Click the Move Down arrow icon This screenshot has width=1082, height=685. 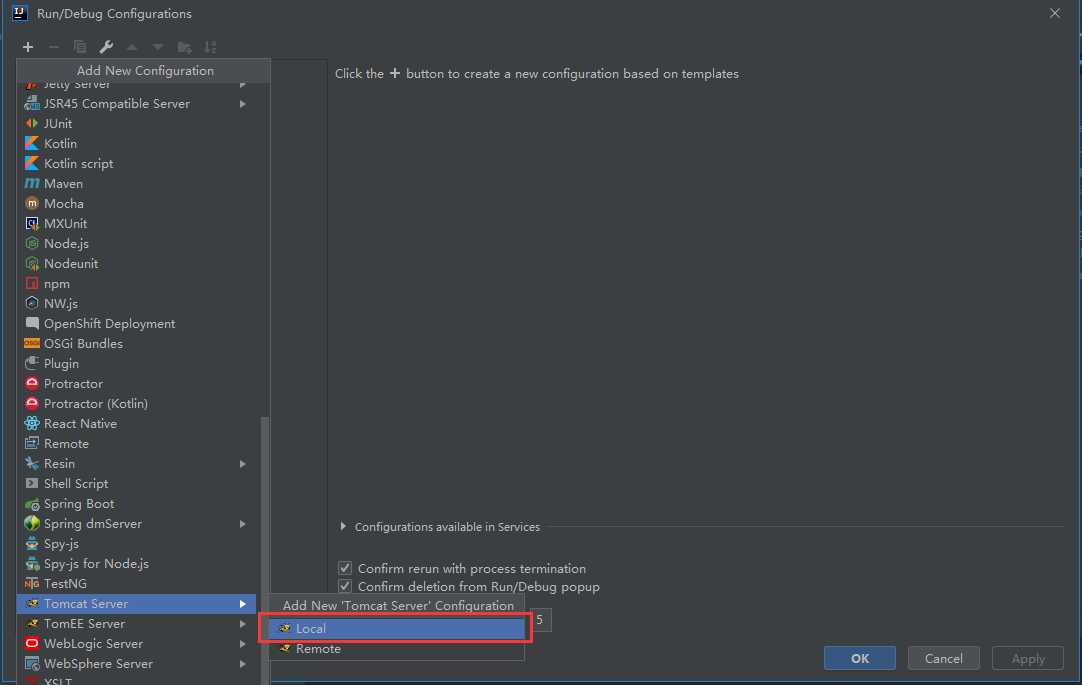pyautogui.click(x=158, y=47)
